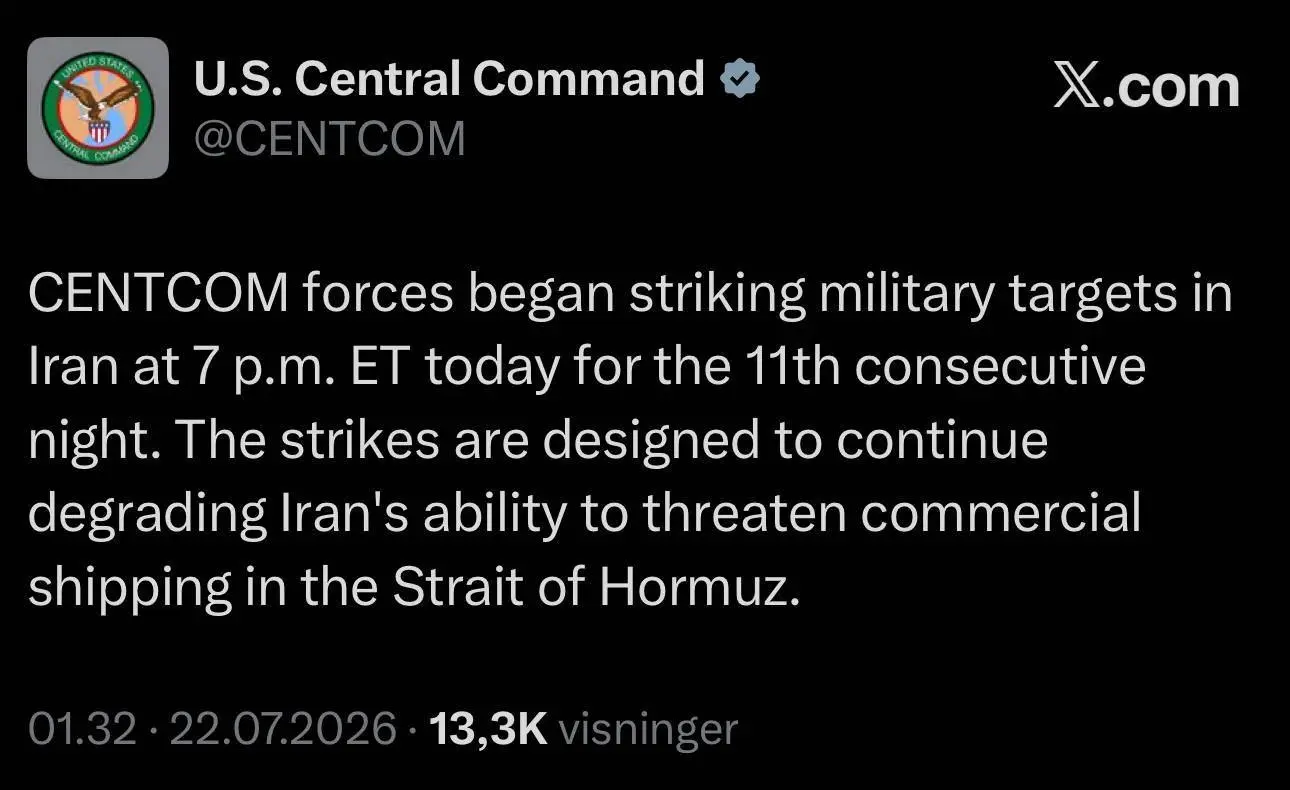Screen dimensions: 1290x790
Task: Click the blue verified badge
Action: click(740, 79)
